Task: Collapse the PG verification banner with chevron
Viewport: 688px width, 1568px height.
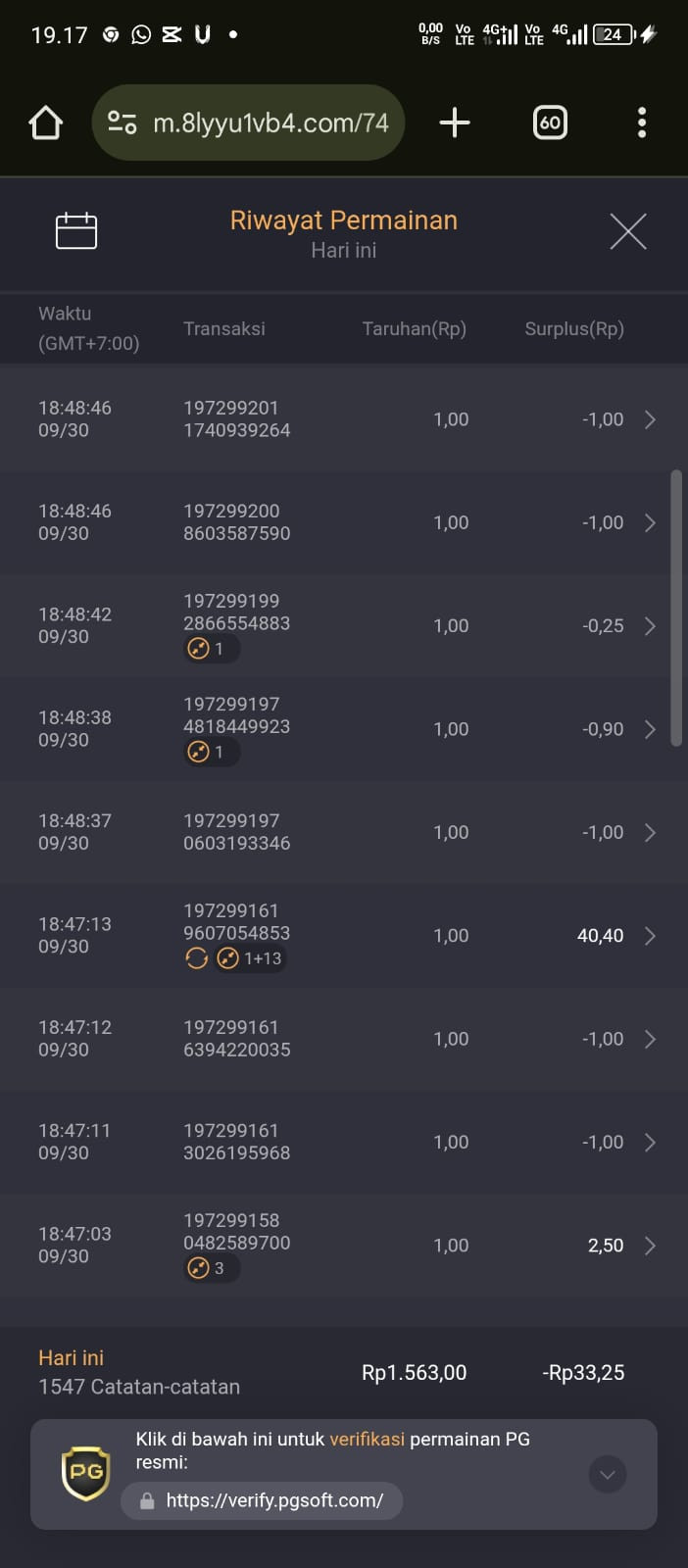Action: [x=608, y=1474]
